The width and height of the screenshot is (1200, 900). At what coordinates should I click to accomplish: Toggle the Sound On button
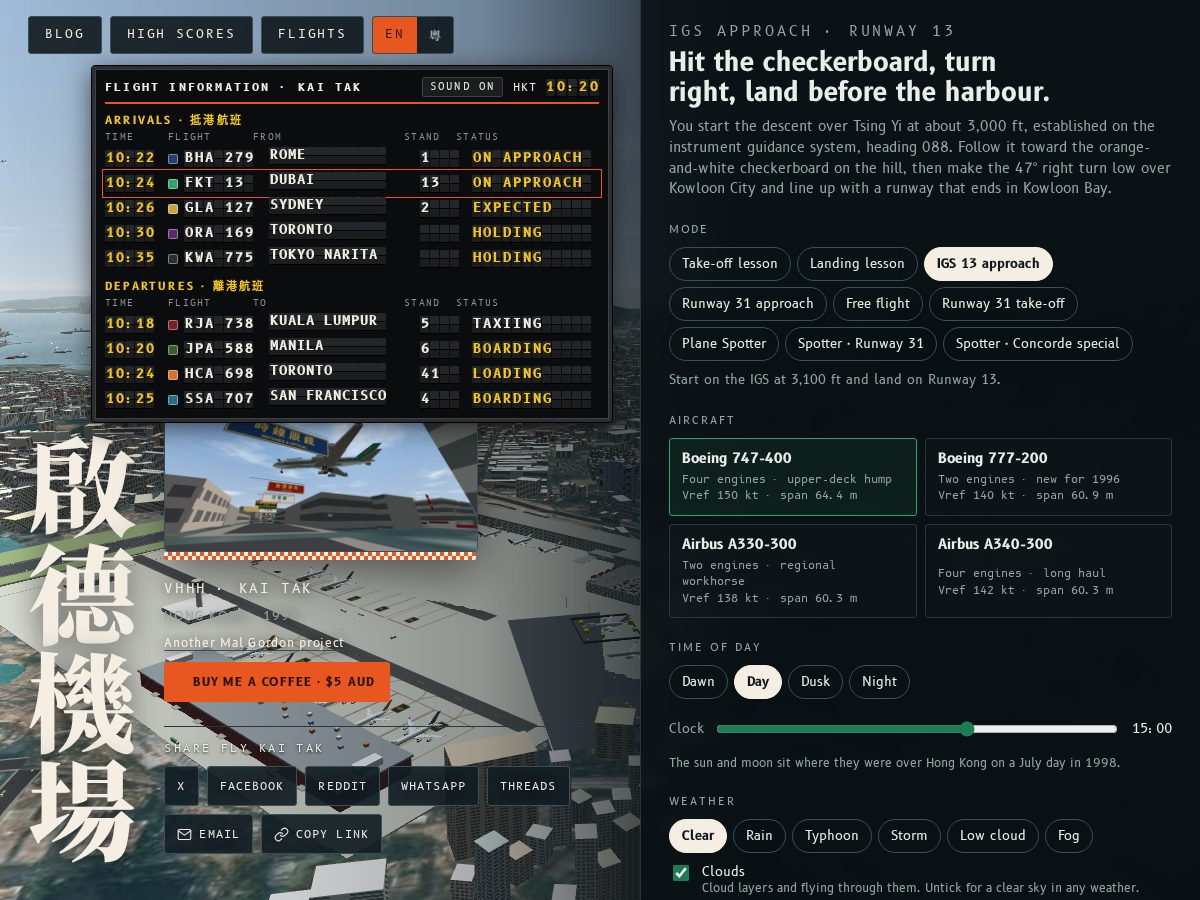tap(462, 87)
